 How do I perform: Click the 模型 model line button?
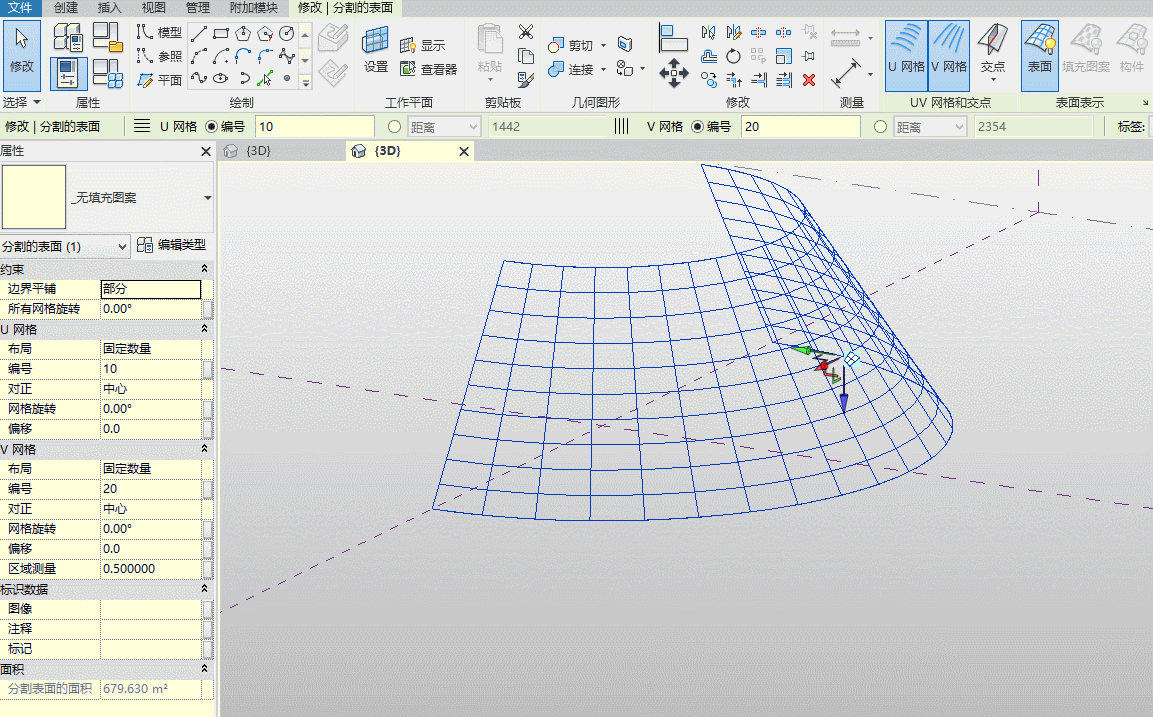[160, 32]
